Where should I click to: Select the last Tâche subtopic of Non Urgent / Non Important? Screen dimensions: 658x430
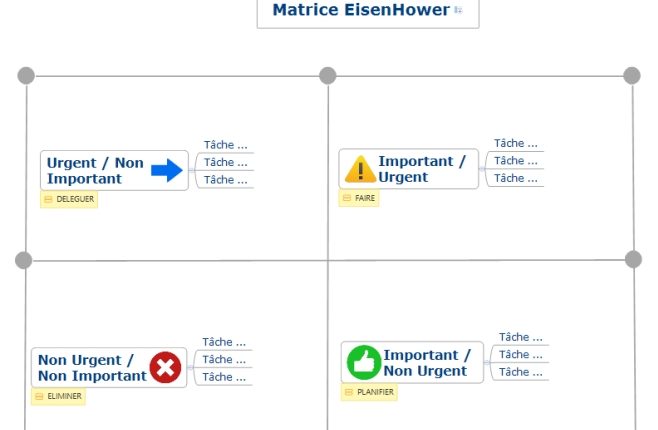point(224,377)
